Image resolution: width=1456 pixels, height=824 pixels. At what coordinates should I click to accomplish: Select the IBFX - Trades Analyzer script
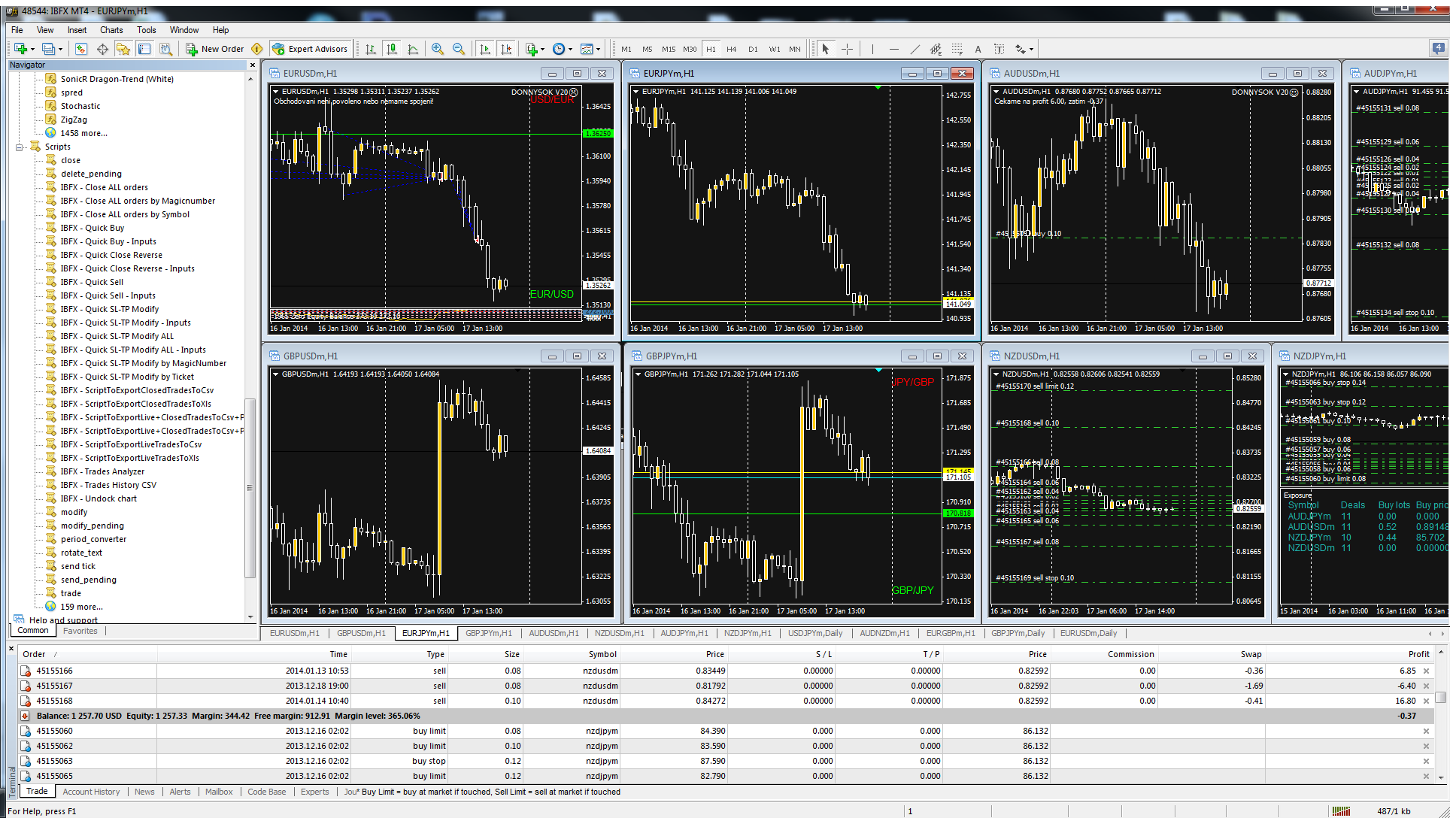[102, 471]
